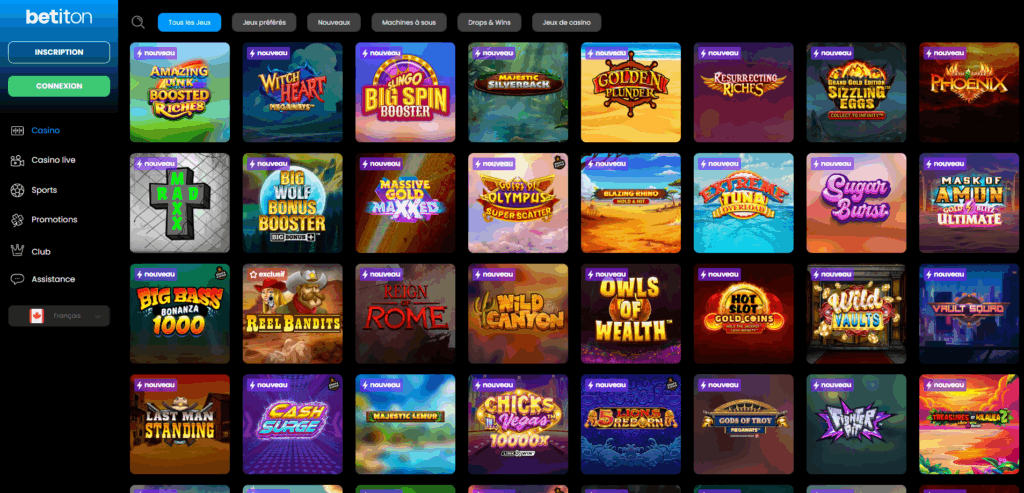
Task: Open the Casino section icon in sidebar
Action: [x=18, y=131]
